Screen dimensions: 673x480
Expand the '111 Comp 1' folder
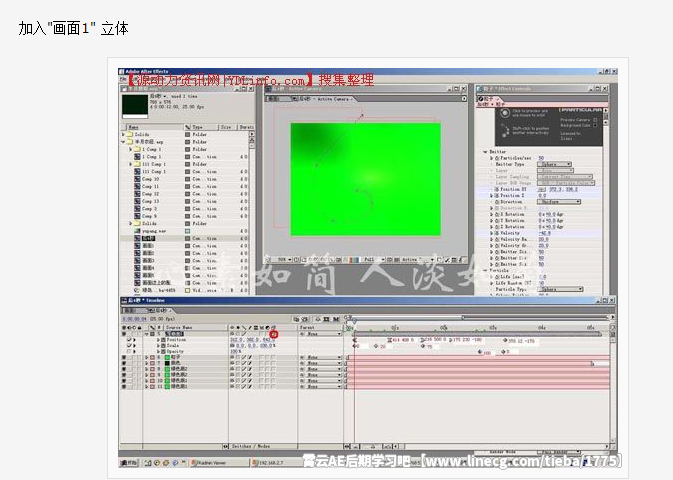point(131,164)
